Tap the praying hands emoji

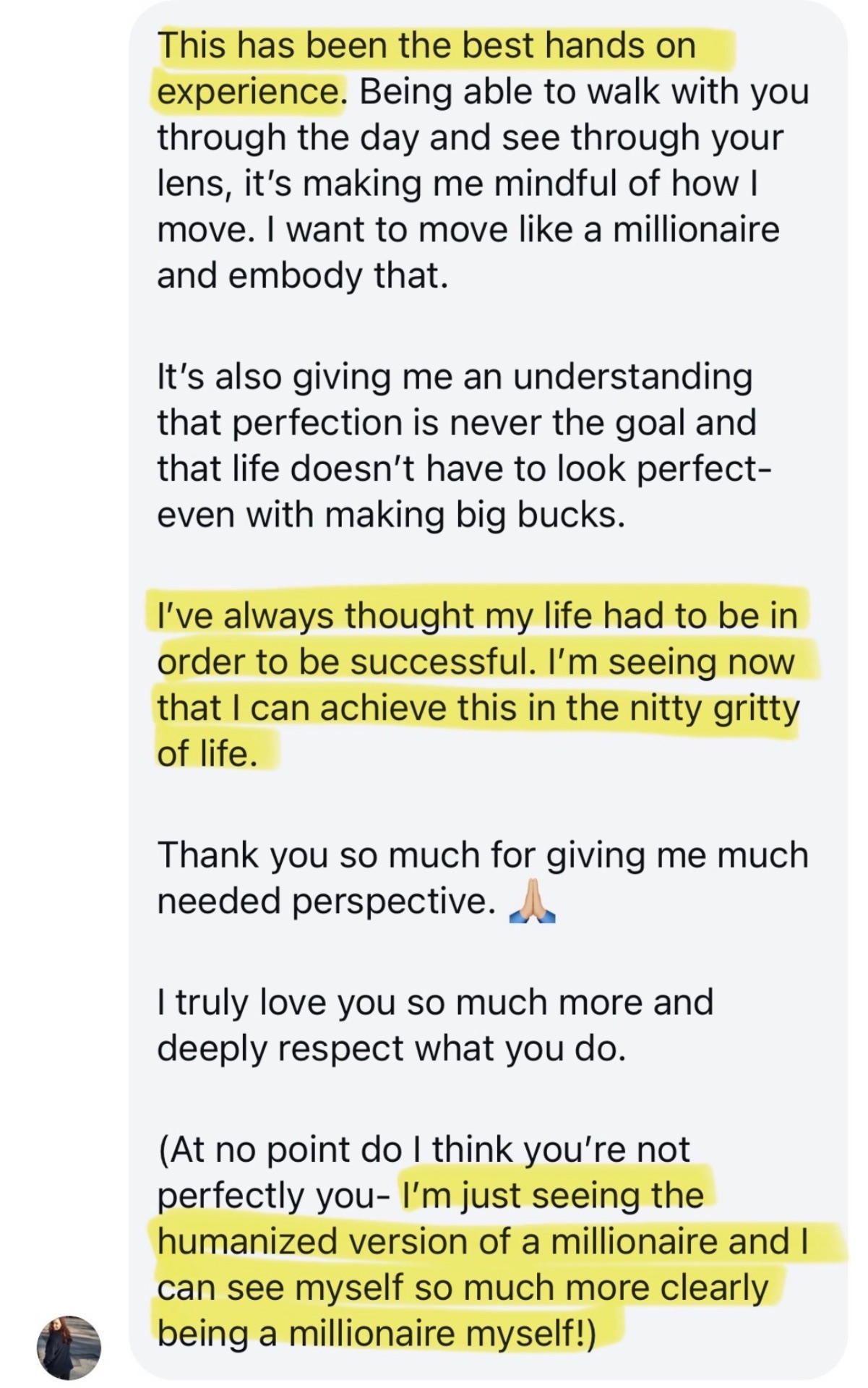click(532, 901)
